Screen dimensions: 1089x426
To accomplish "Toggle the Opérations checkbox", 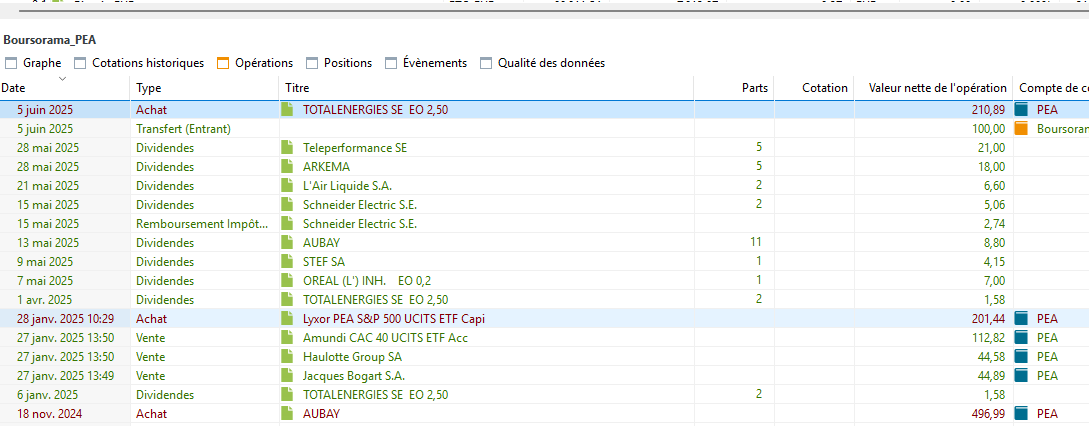I will point(223,63).
